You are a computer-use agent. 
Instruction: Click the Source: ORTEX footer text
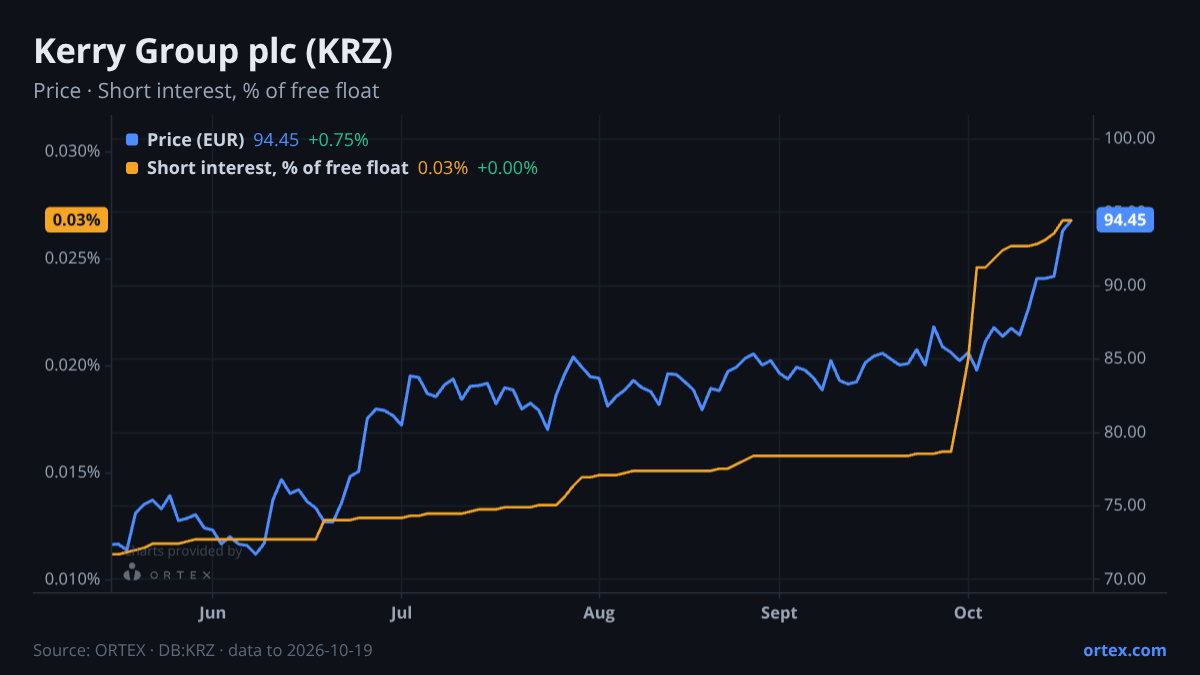coord(204,650)
